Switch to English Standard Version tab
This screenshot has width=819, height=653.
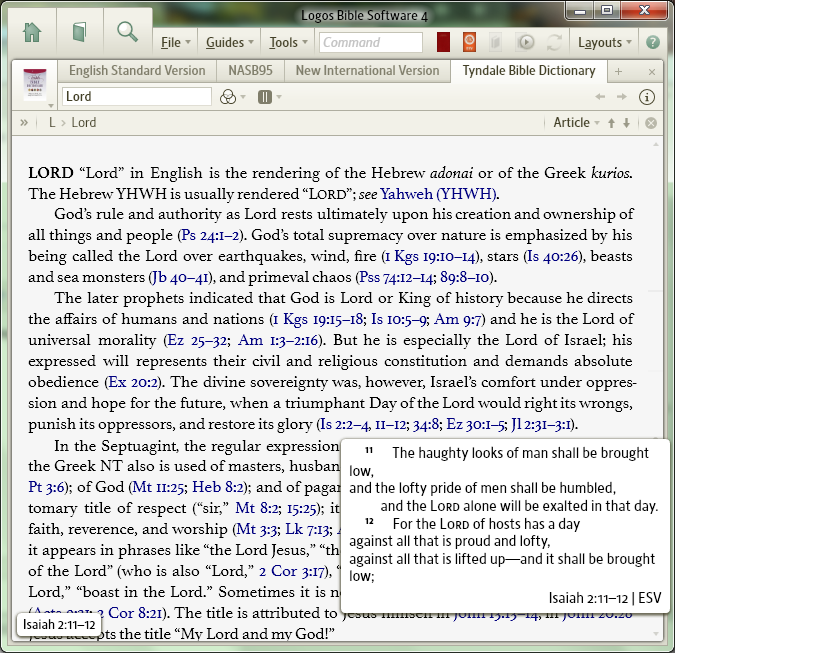tap(137, 71)
